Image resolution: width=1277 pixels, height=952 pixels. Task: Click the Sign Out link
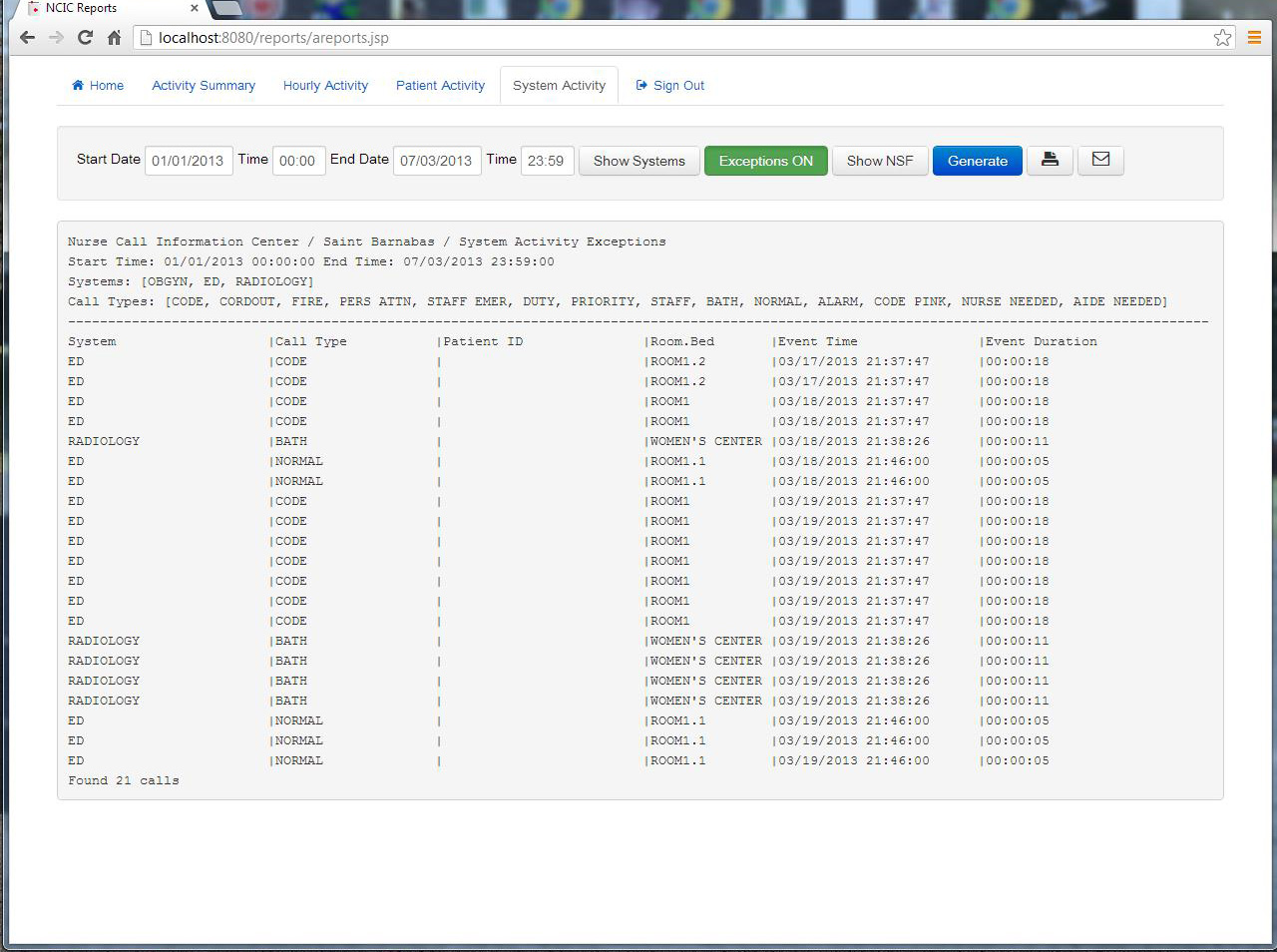670,86
